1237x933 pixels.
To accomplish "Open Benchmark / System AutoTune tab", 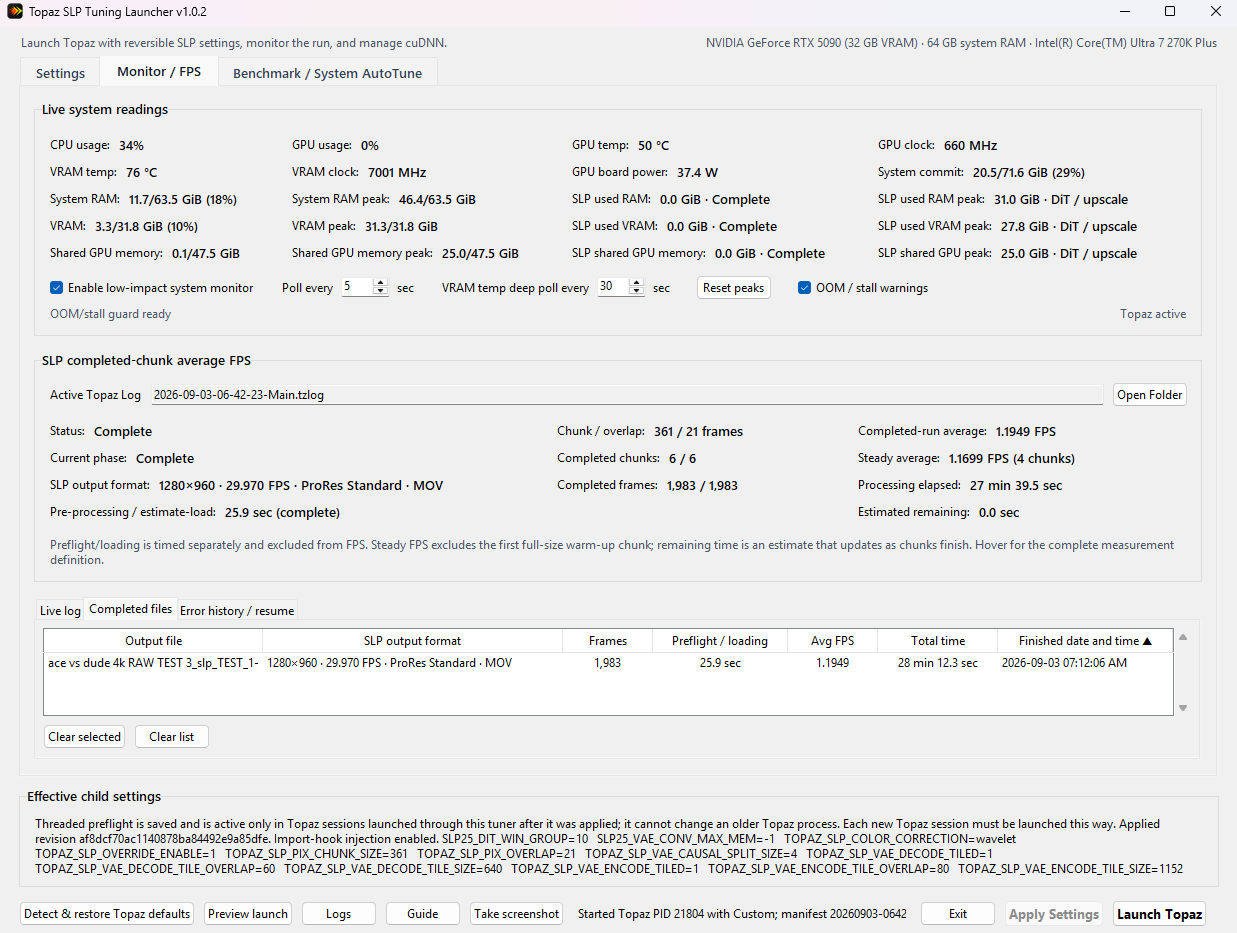I will click(x=327, y=73).
